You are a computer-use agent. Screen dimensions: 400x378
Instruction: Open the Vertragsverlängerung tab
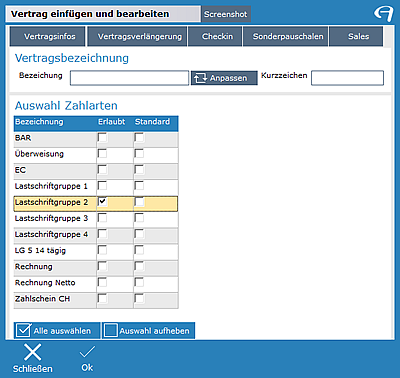point(138,37)
